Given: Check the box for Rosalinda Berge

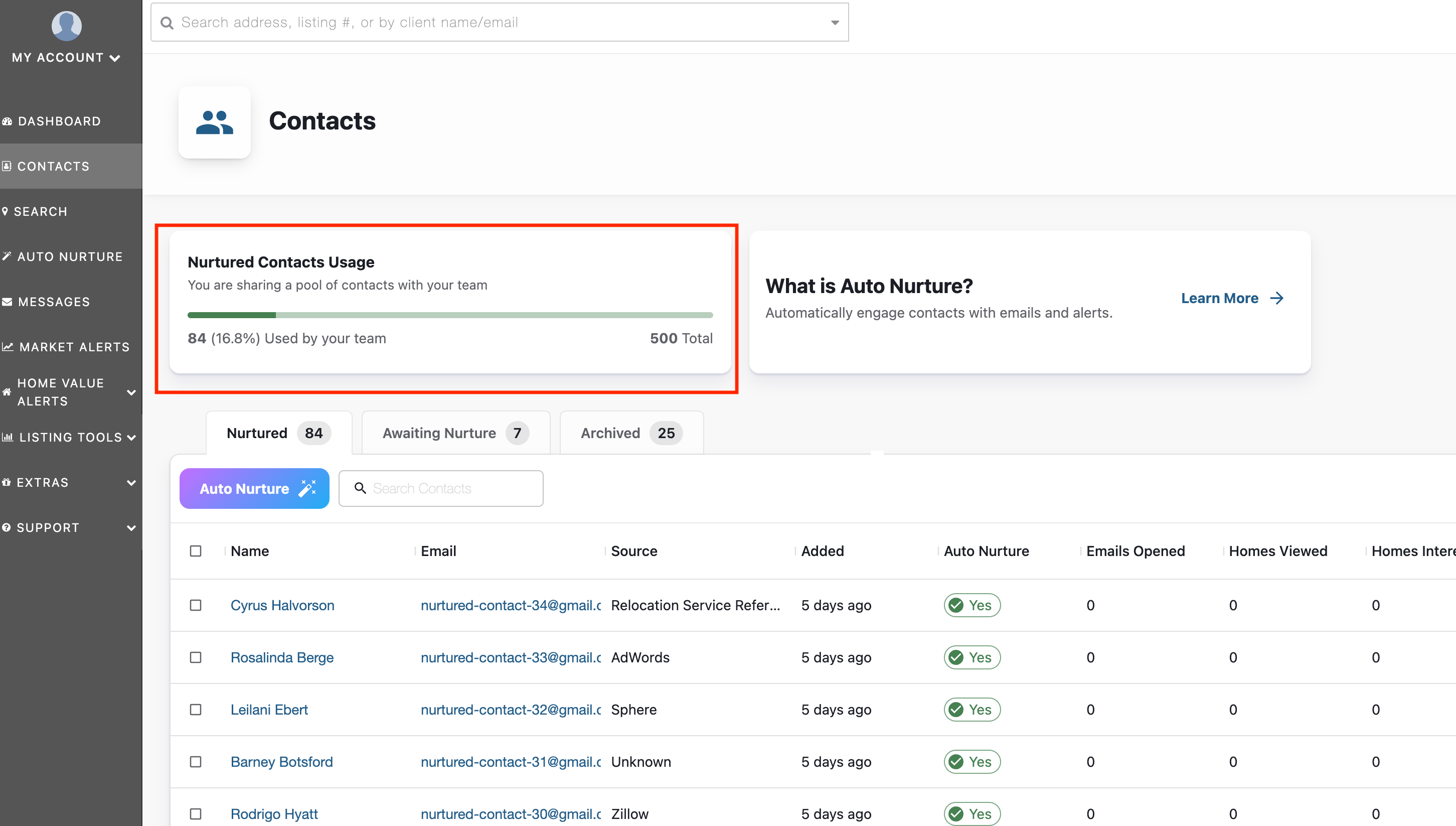Looking at the screenshot, I should point(196,657).
